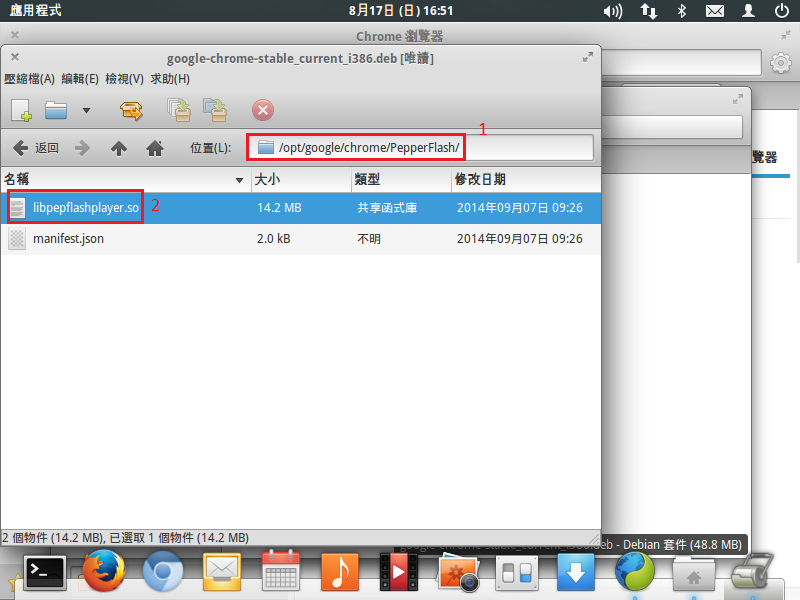Viewport: 800px width, 600px height.
Task: Launch the Videos player from the dock
Action: coord(399,572)
